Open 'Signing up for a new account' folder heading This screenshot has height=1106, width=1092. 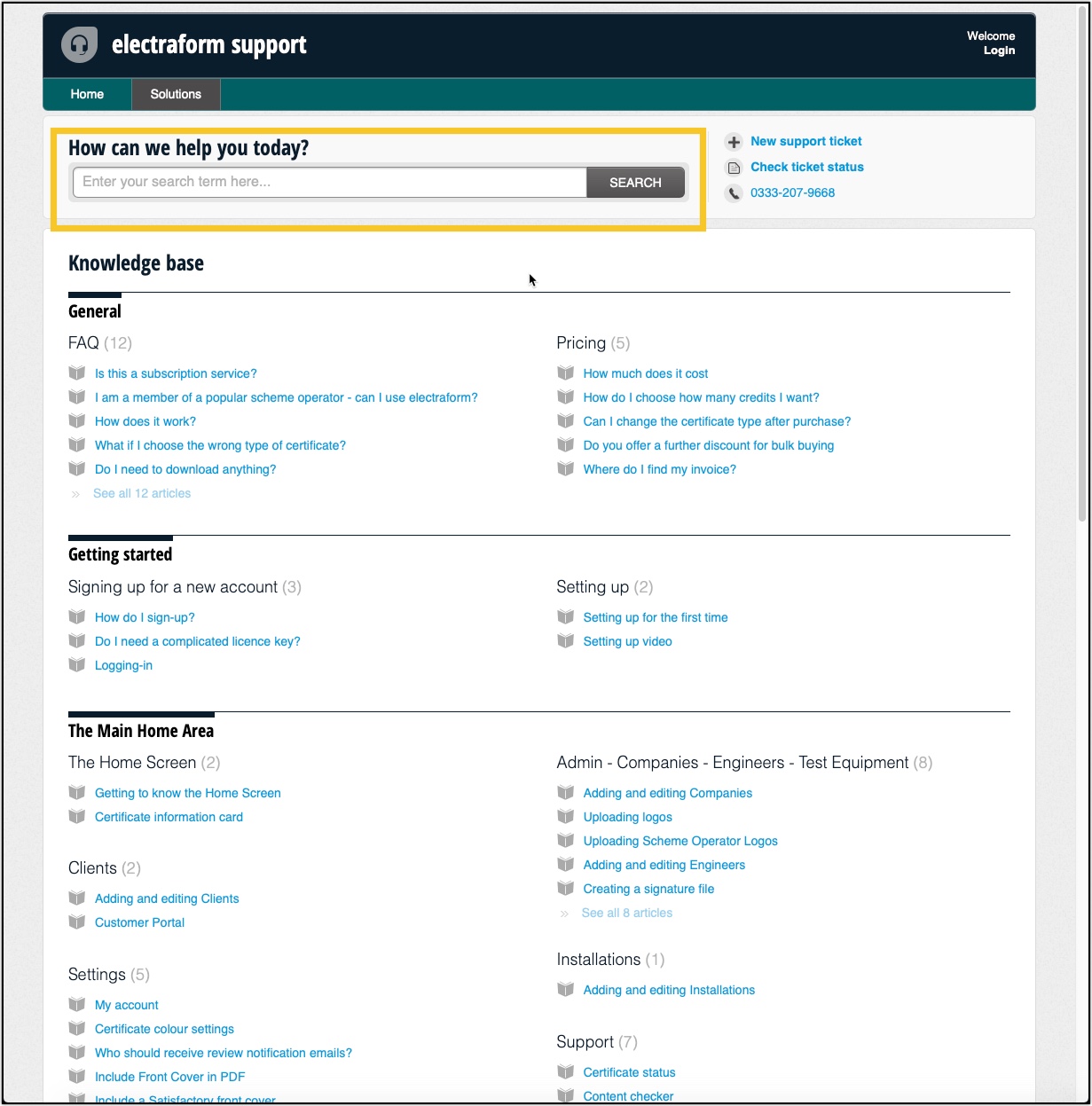click(185, 587)
